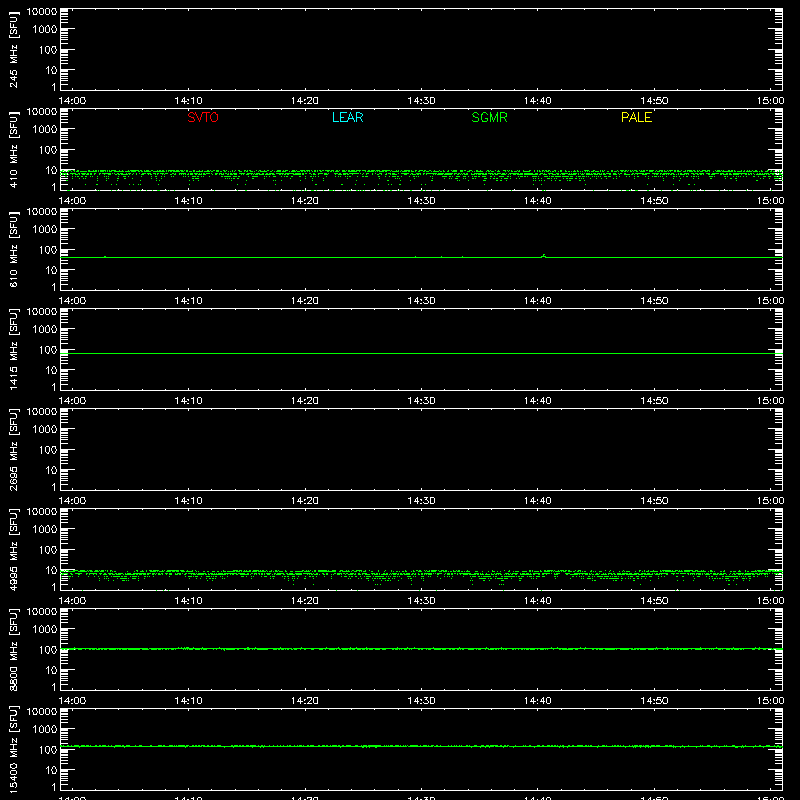Click the 14:00 tick label below the 610 MHz panel
Screen dimensions: 800x800
click(72, 301)
